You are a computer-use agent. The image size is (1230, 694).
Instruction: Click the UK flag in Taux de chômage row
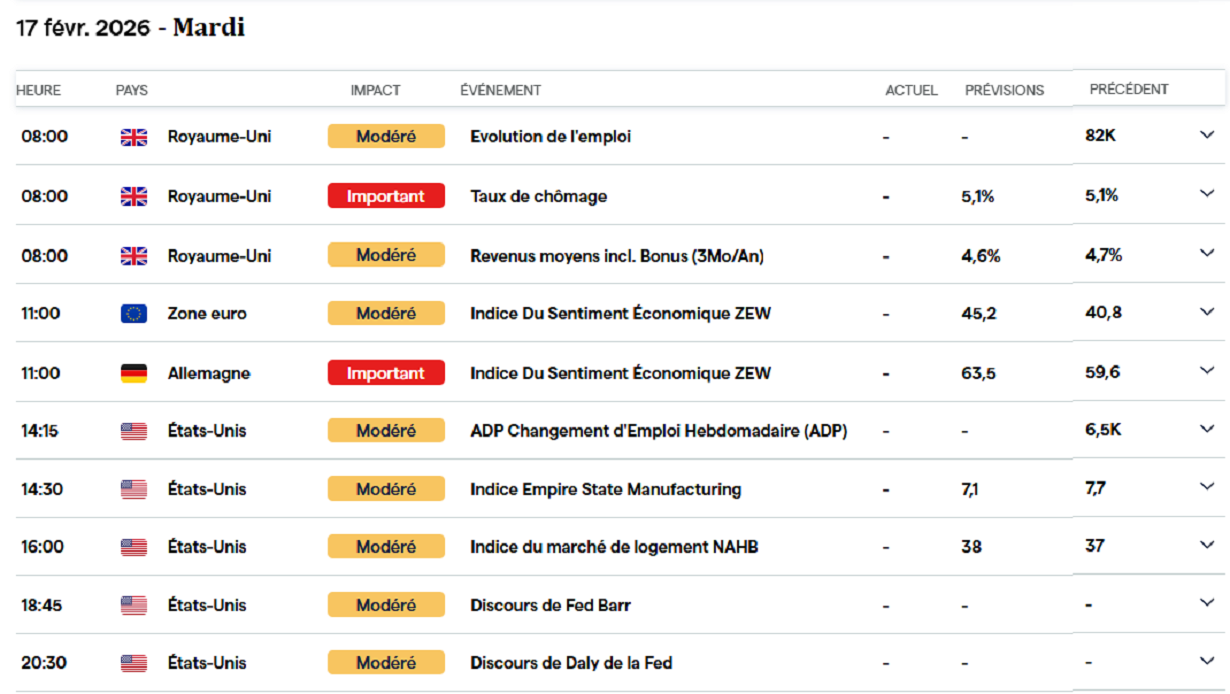(x=133, y=196)
